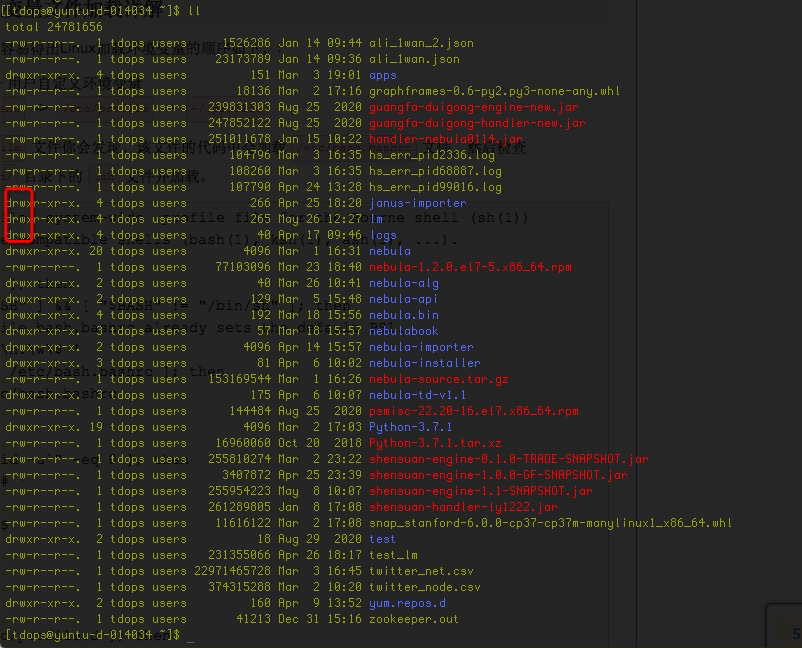Click nebula-source.tar.gz file name

point(438,379)
